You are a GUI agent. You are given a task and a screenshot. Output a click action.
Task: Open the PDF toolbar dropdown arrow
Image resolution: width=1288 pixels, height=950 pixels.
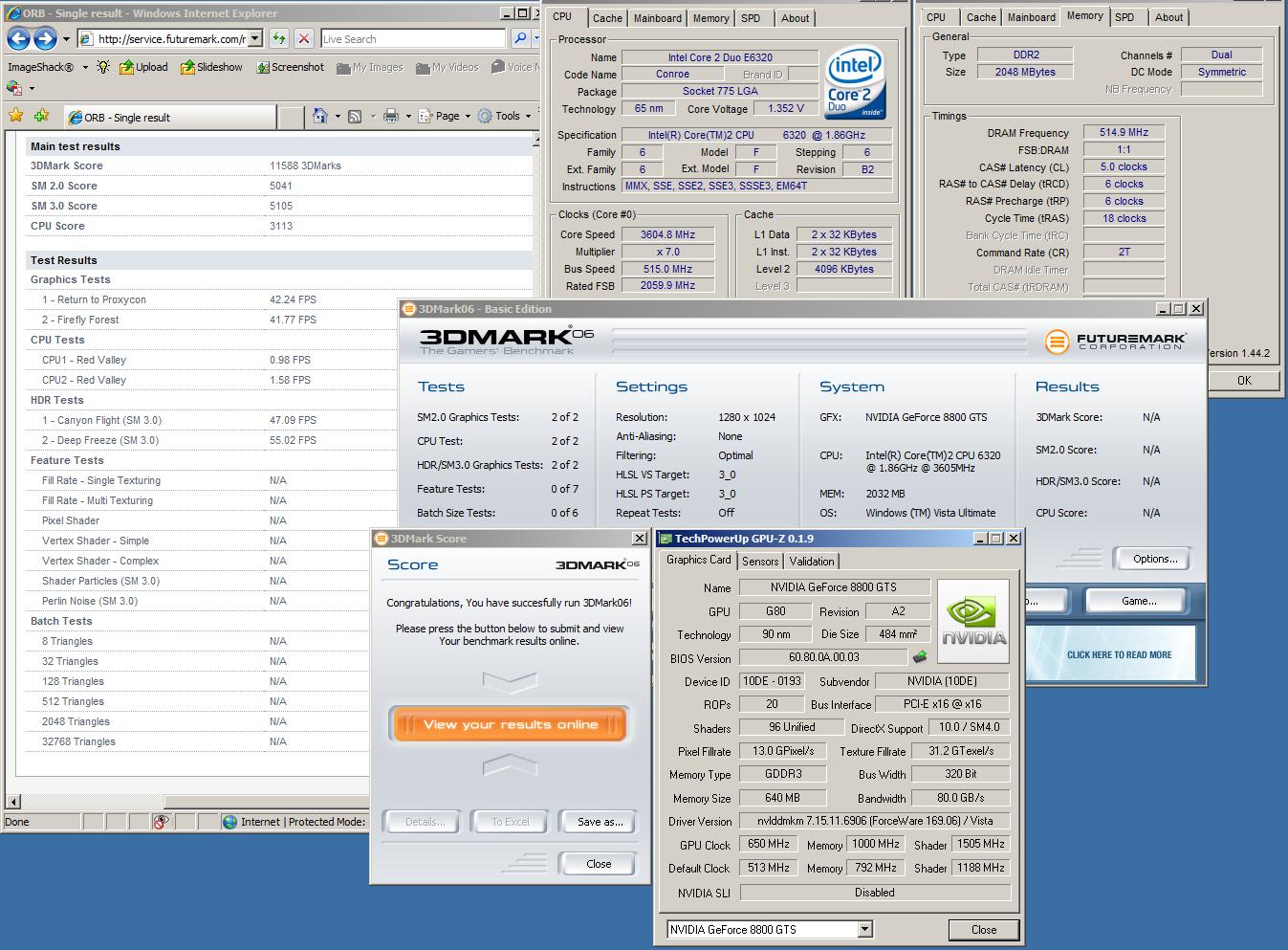(x=32, y=88)
